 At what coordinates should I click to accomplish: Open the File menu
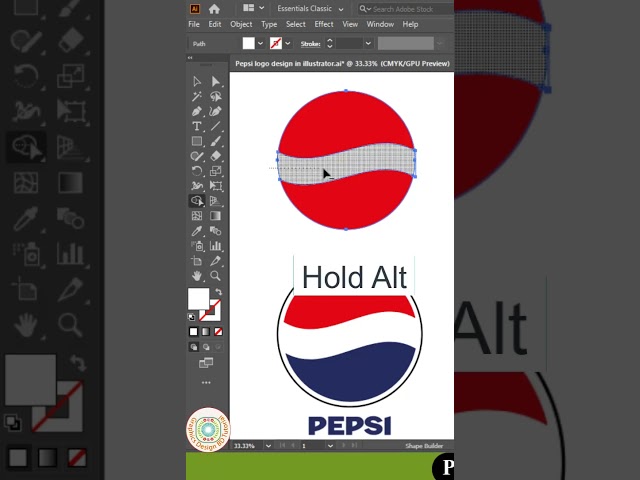click(194, 24)
